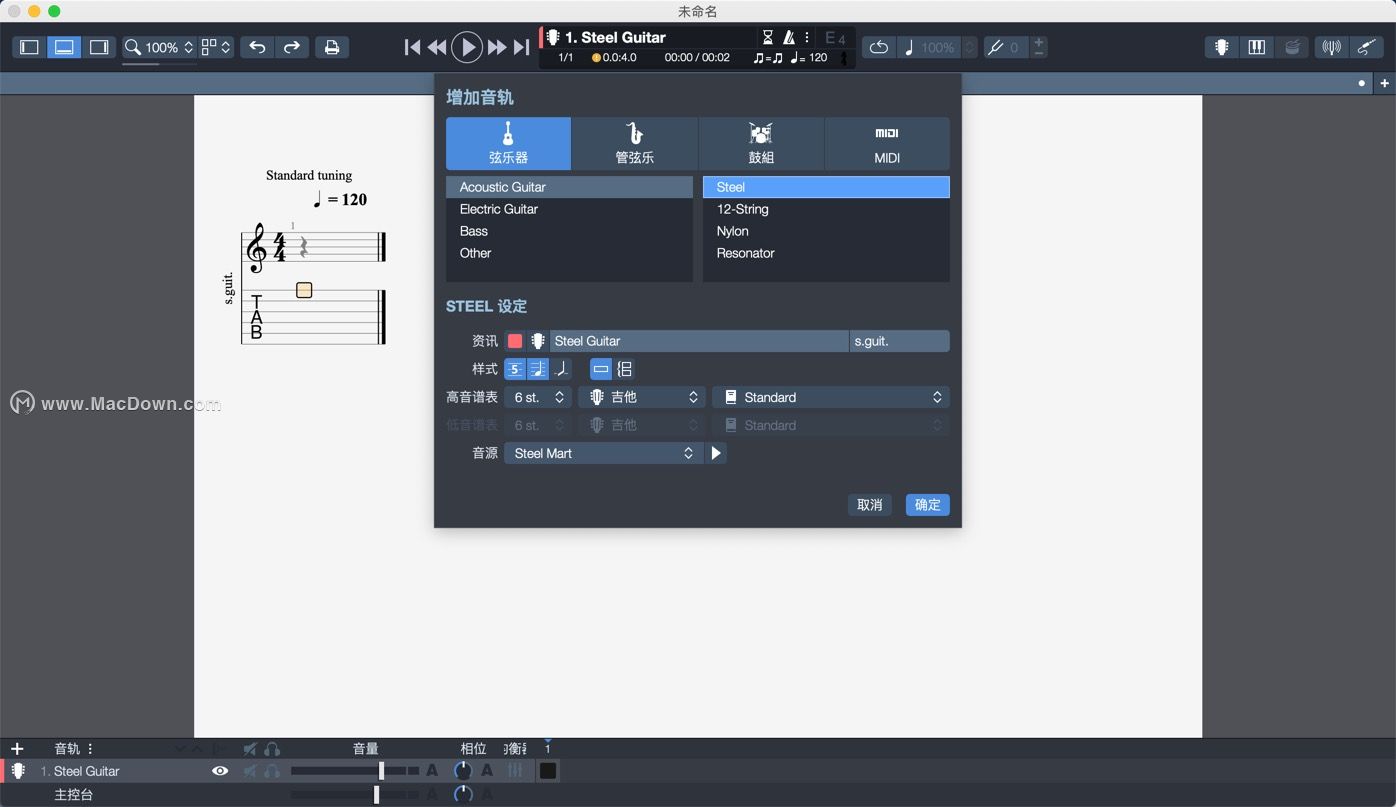This screenshot has height=807, width=1396.
Task: Open the piano keyboard view icon
Action: click(1257, 47)
